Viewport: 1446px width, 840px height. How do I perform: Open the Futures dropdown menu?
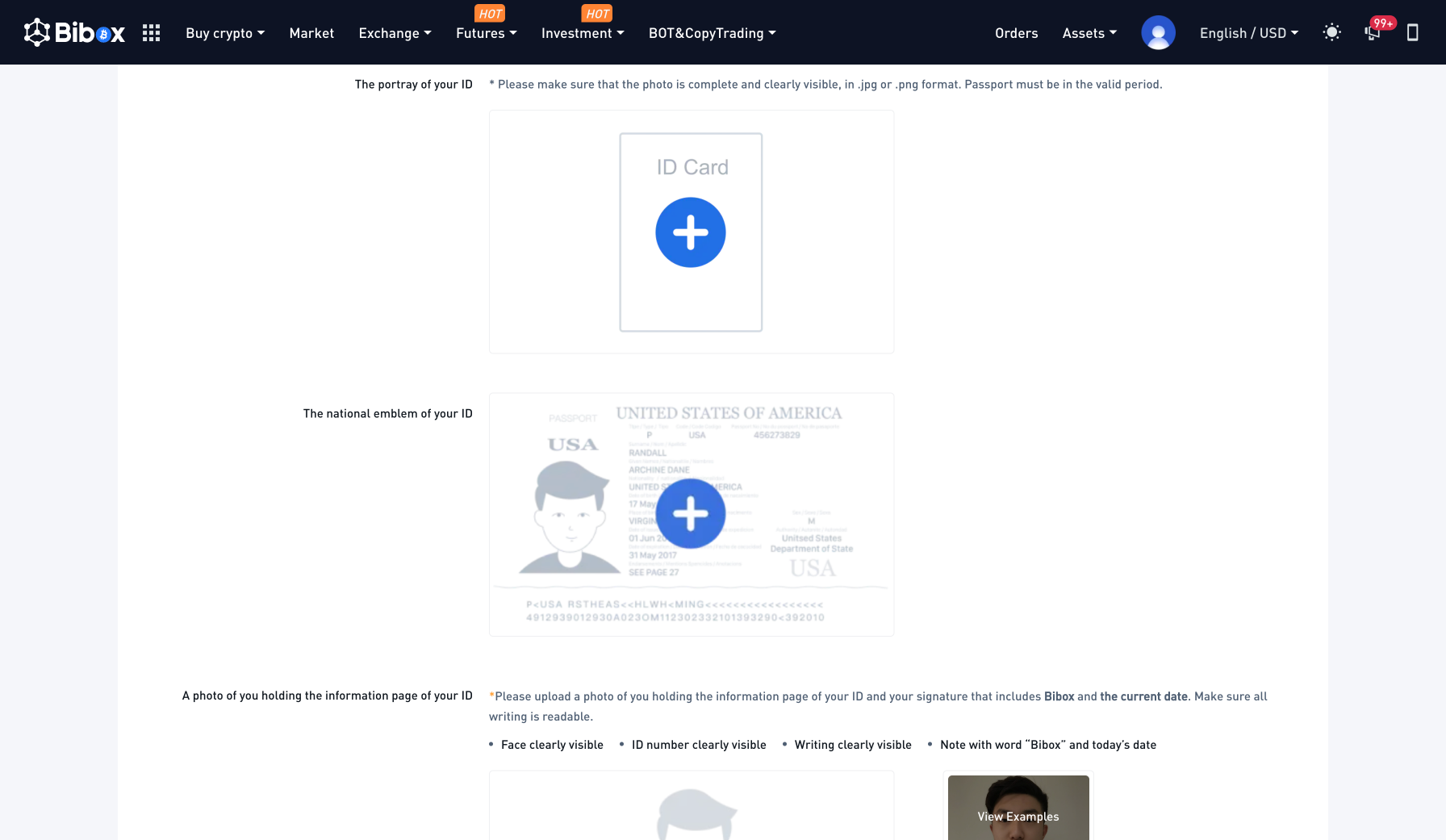[486, 33]
